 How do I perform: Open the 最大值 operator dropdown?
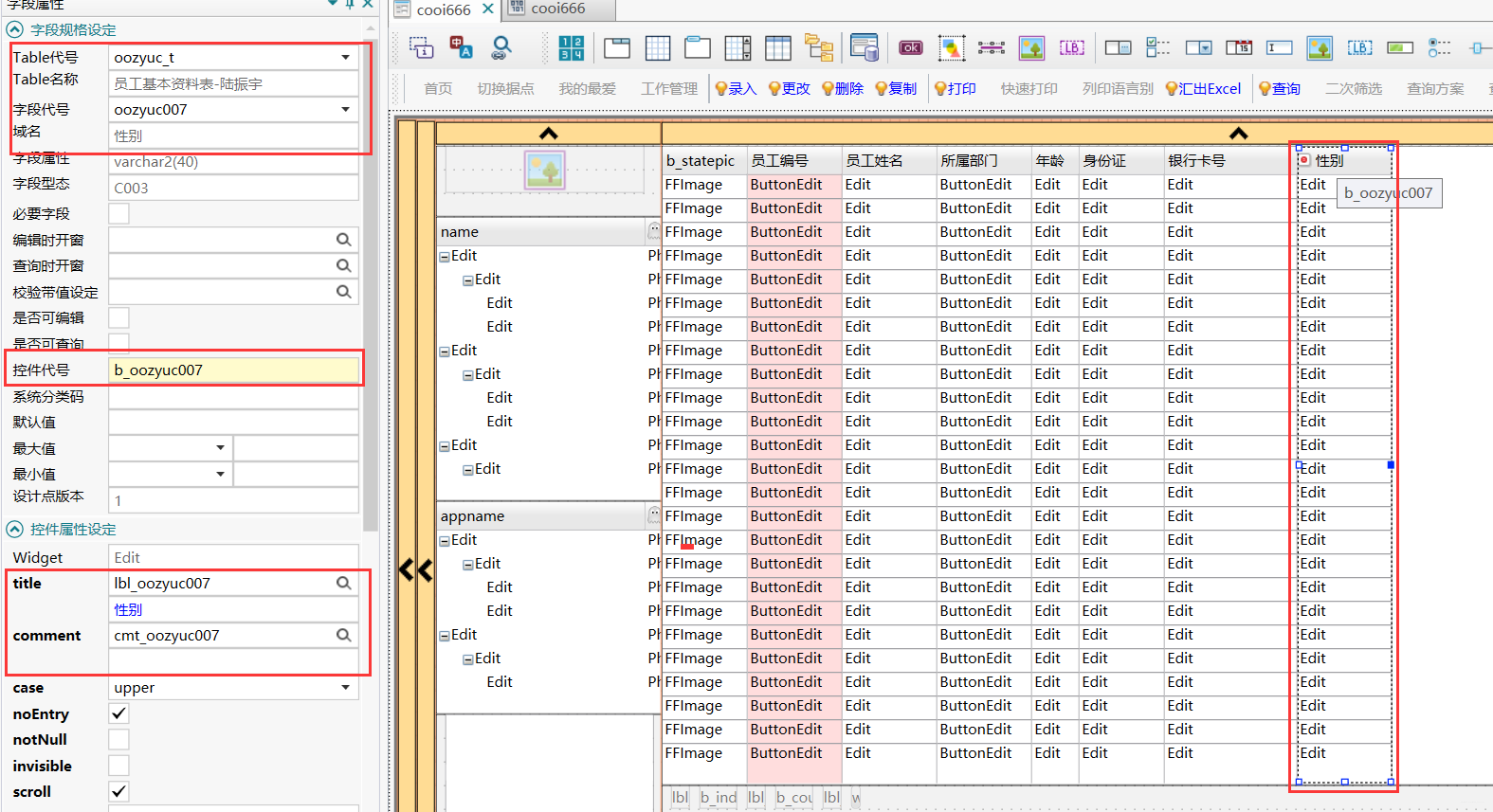pos(220,448)
